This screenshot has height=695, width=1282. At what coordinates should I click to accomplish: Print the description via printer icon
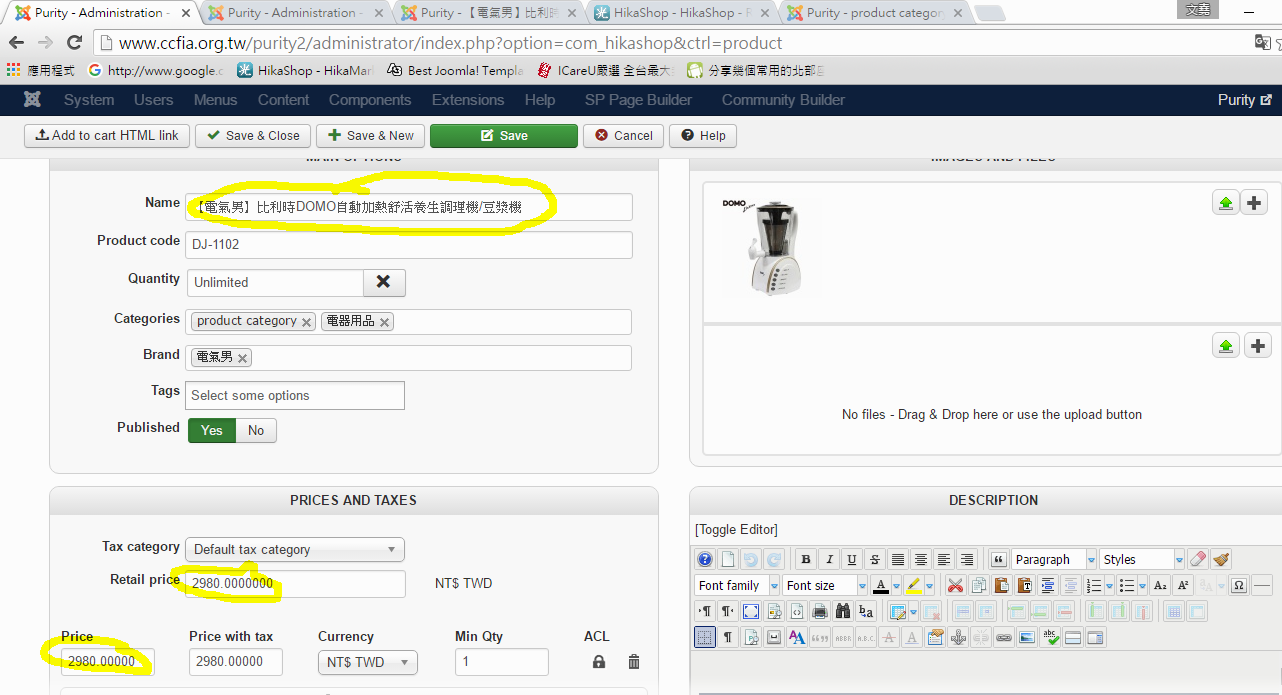[x=820, y=611]
